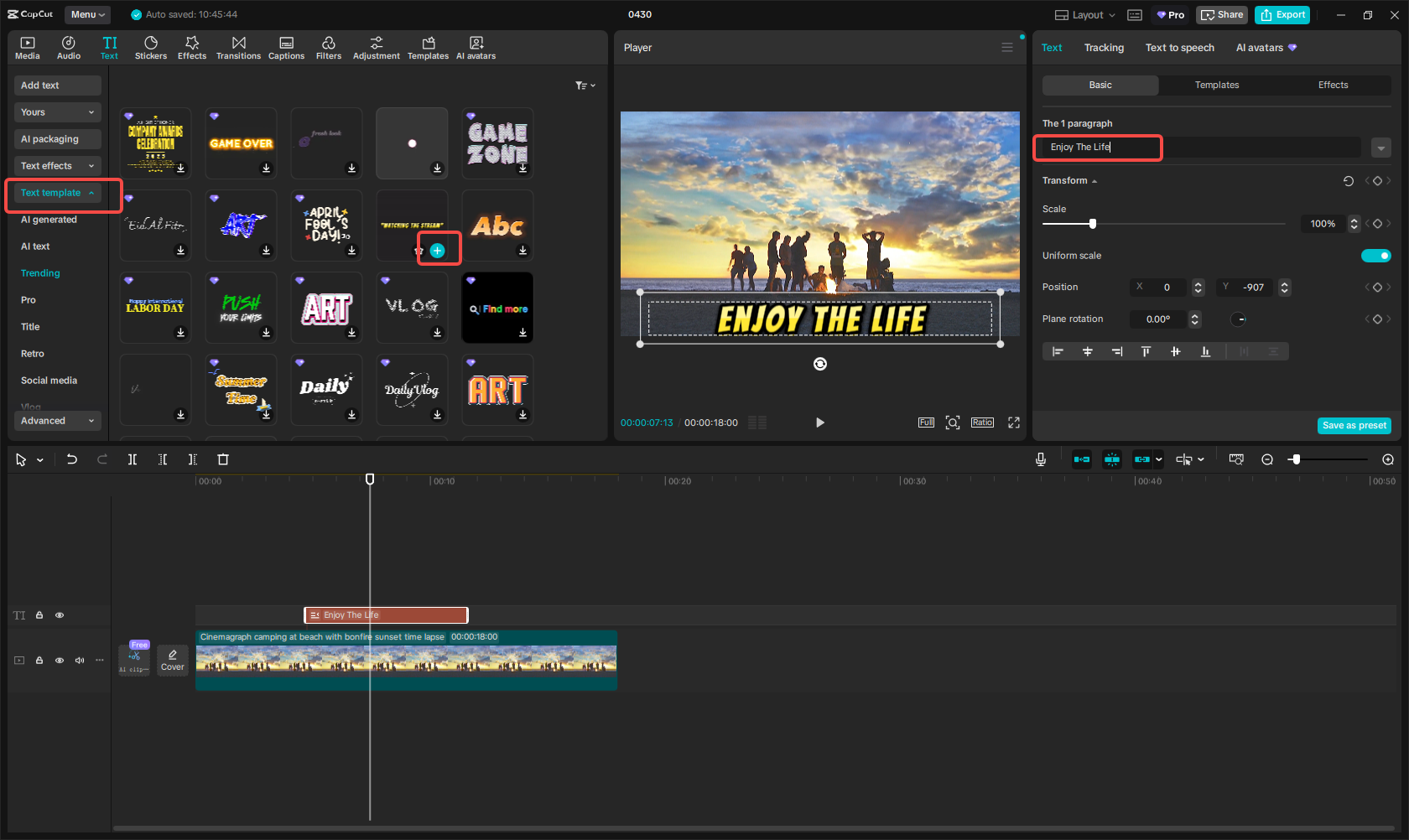Click the record voiceover microphone icon
1409x840 pixels.
[x=1040, y=459]
